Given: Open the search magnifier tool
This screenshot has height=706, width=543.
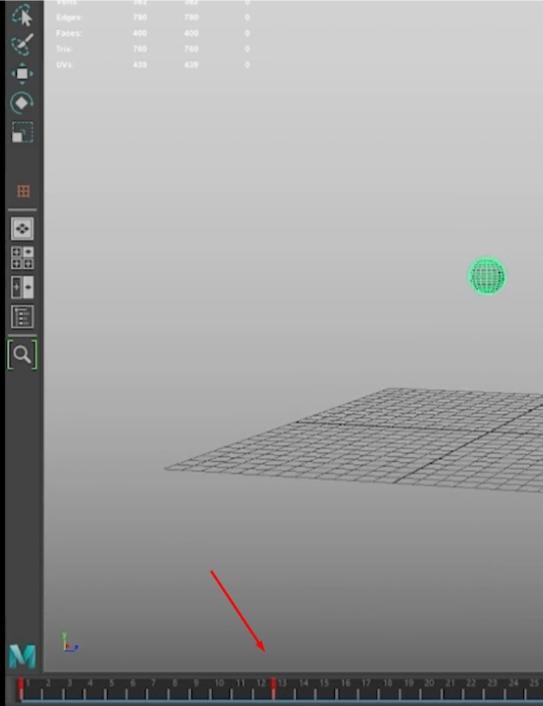Looking at the screenshot, I should pos(22,355).
